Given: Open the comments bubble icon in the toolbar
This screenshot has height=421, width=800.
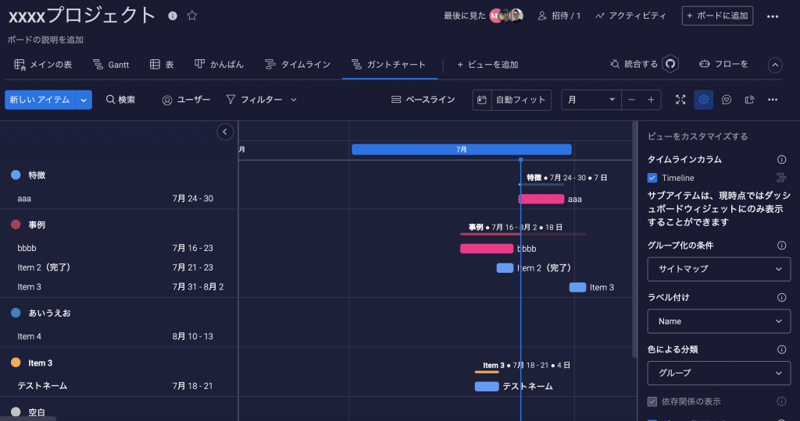Looking at the screenshot, I should pos(726,100).
